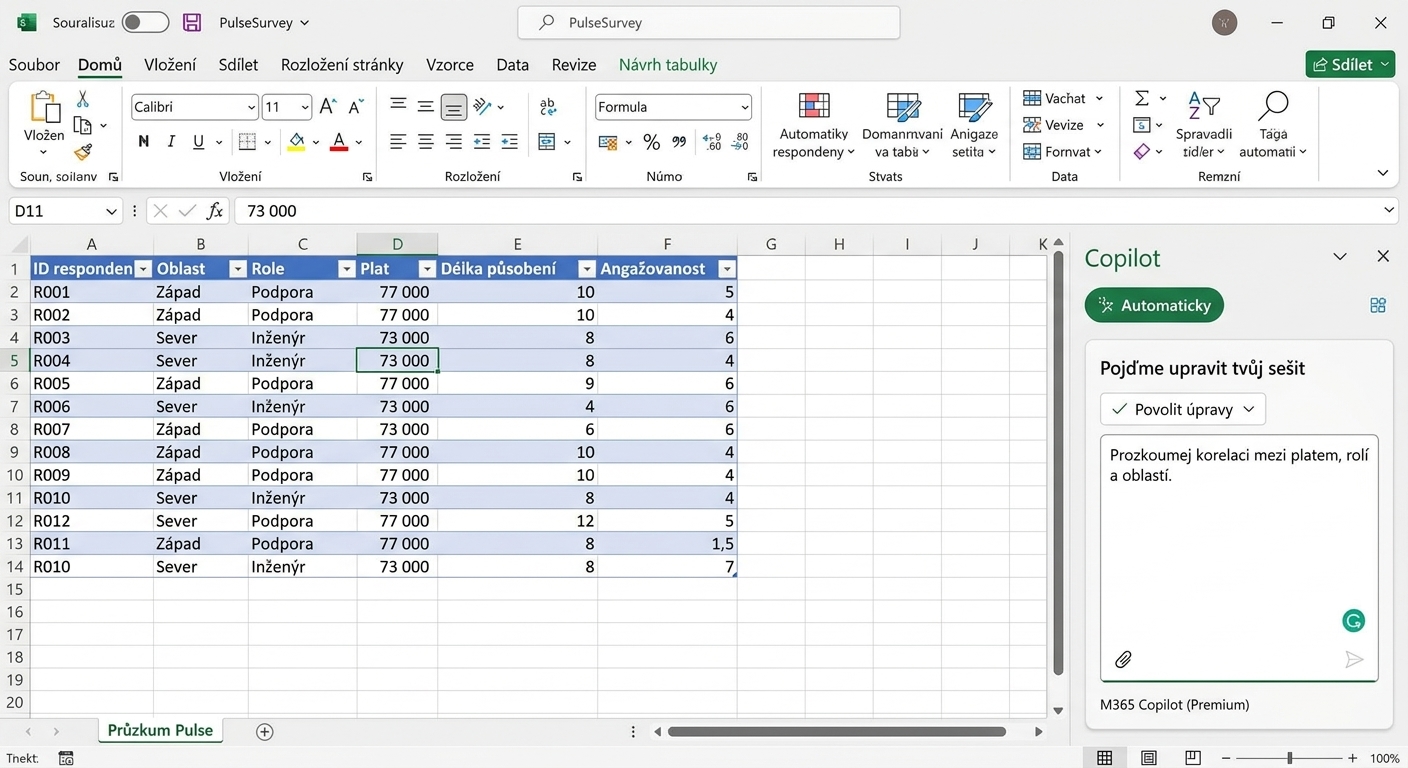Click the horizontal scrollbar
This screenshot has width=1408, height=768.
click(x=836, y=732)
